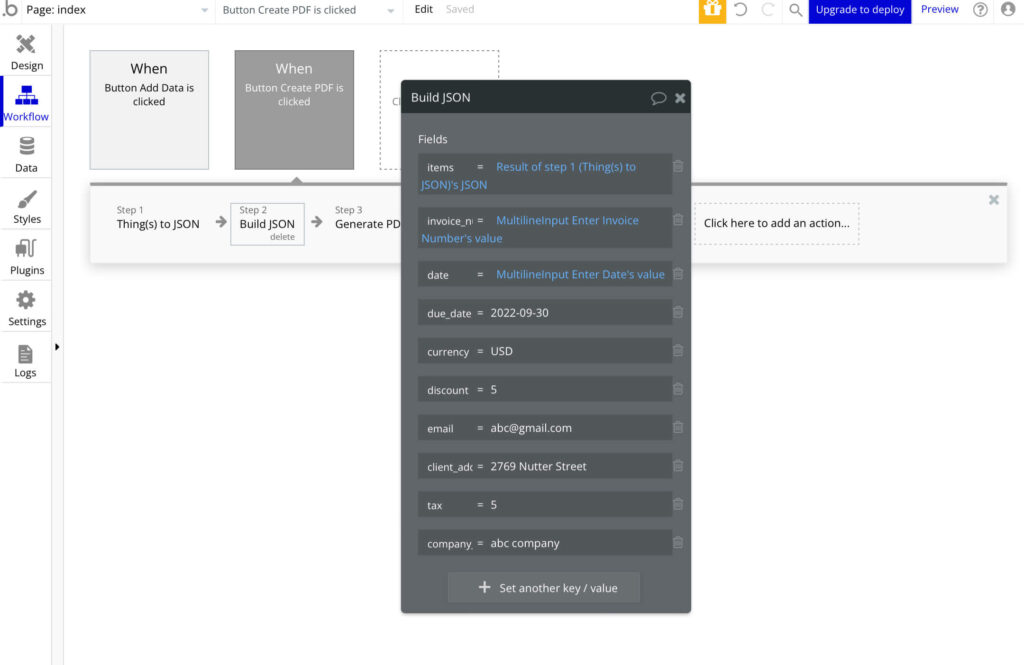Screen dimensions: 1024x665
Task: Open the comment bubble in Build JSON
Action: click(x=658, y=98)
